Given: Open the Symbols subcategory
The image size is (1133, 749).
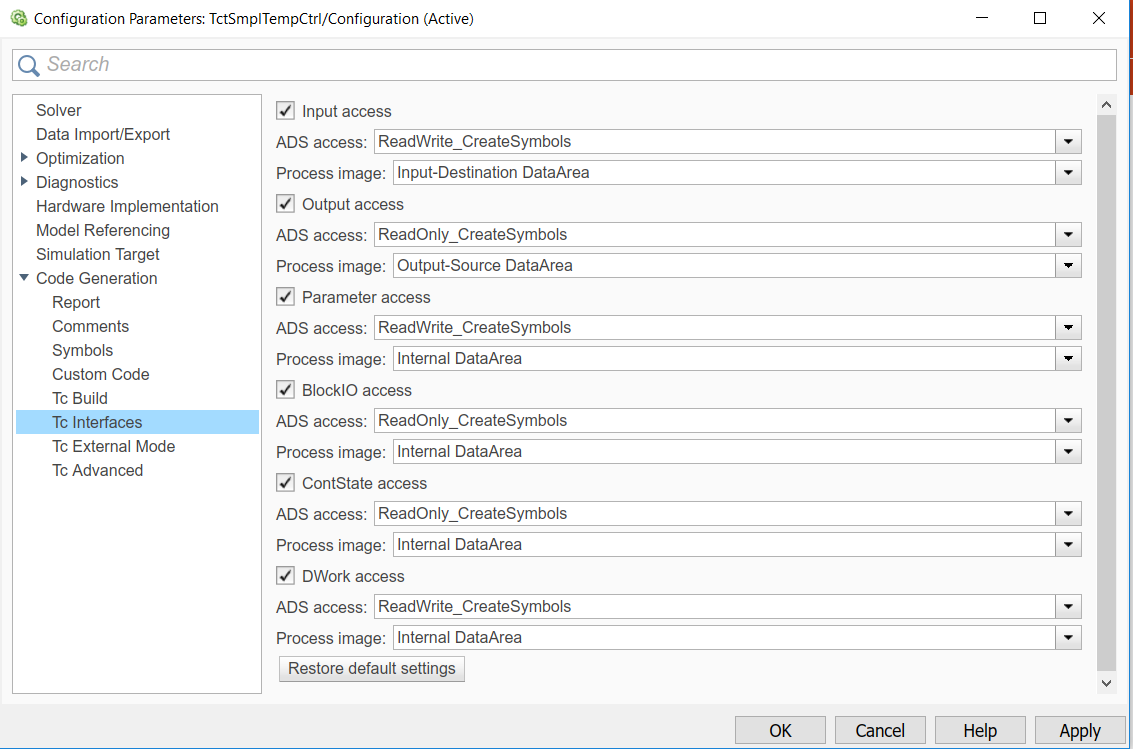Looking at the screenshot, I should click(82, 350).
